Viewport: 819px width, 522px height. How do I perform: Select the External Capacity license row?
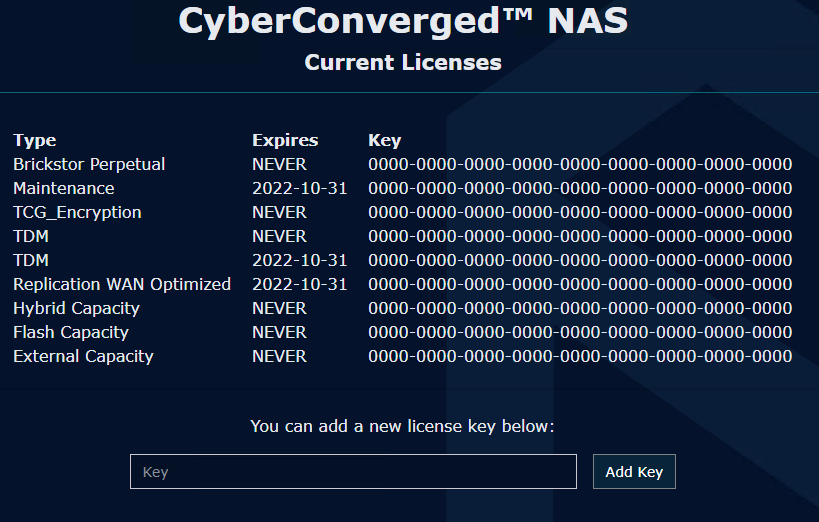(x=83, y=356)
